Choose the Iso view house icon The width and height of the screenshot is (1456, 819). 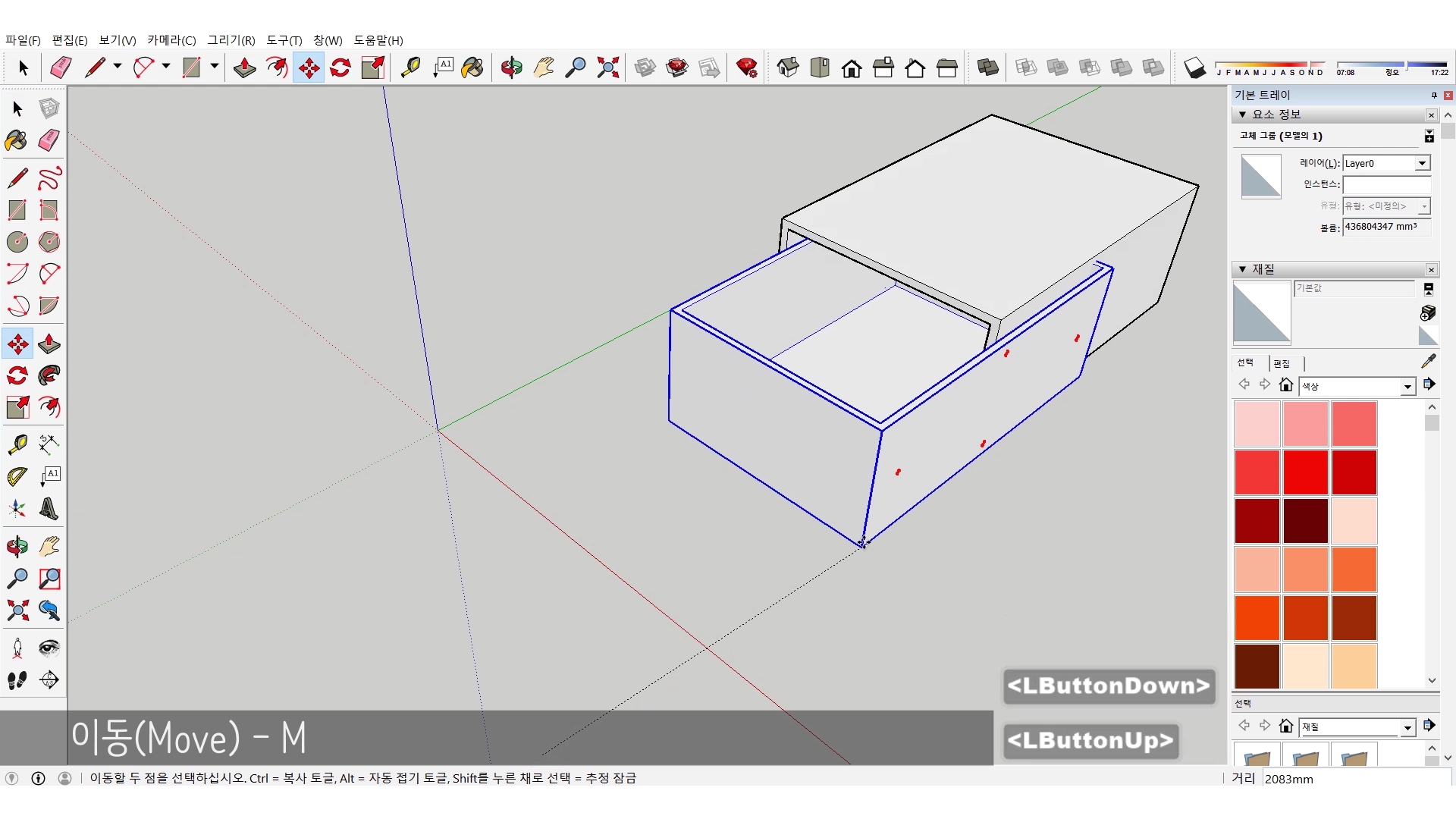tap(788, 67)
